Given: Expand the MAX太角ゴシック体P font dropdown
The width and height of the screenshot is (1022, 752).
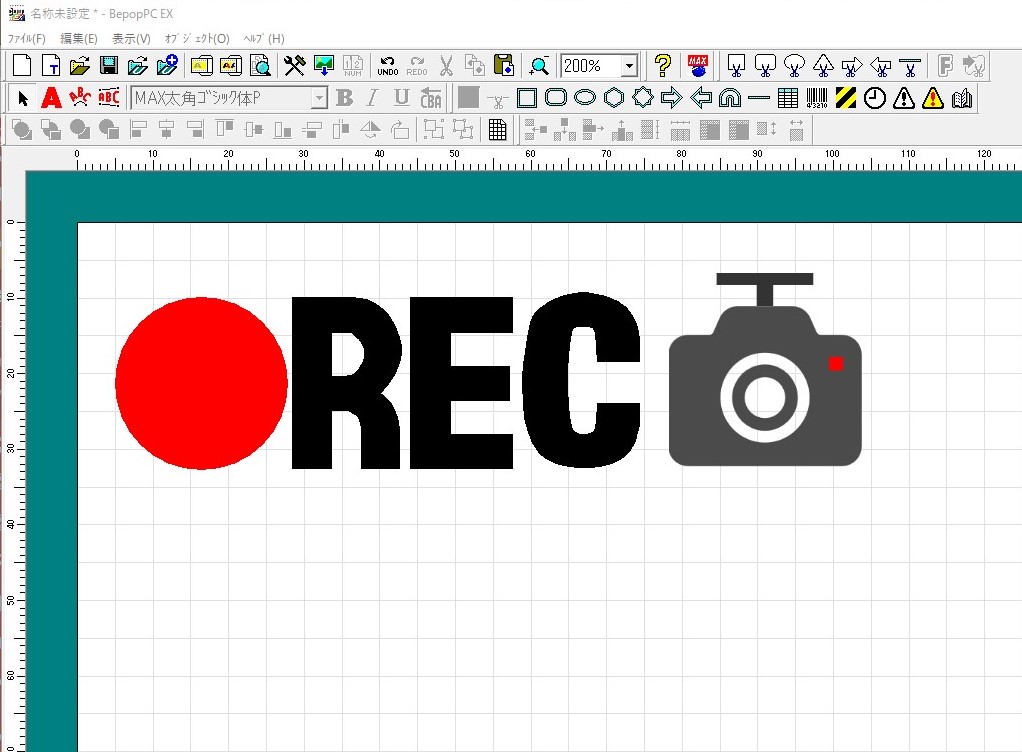Looking at the screenshot, I should pyautogui.click(x=319, y=98).
